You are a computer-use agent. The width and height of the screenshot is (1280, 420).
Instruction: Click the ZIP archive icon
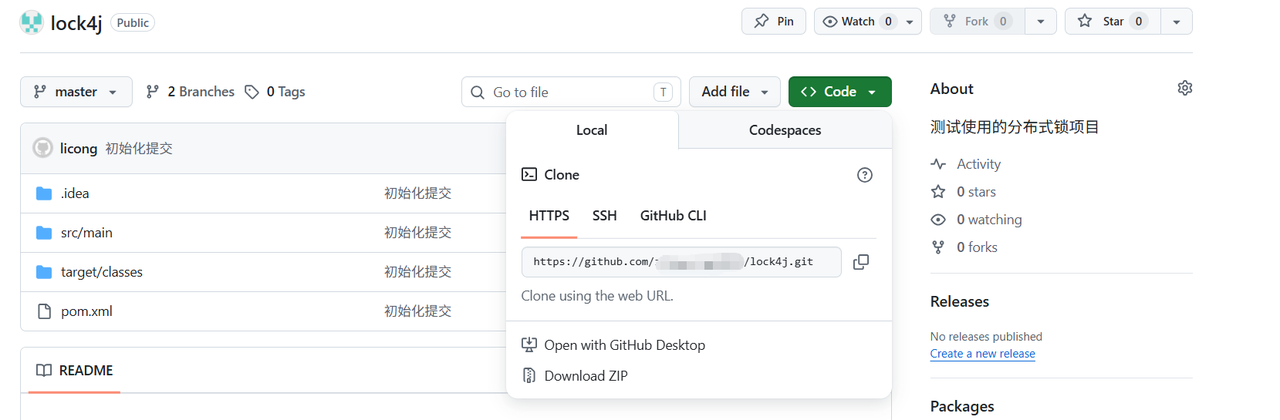[530, 376]
